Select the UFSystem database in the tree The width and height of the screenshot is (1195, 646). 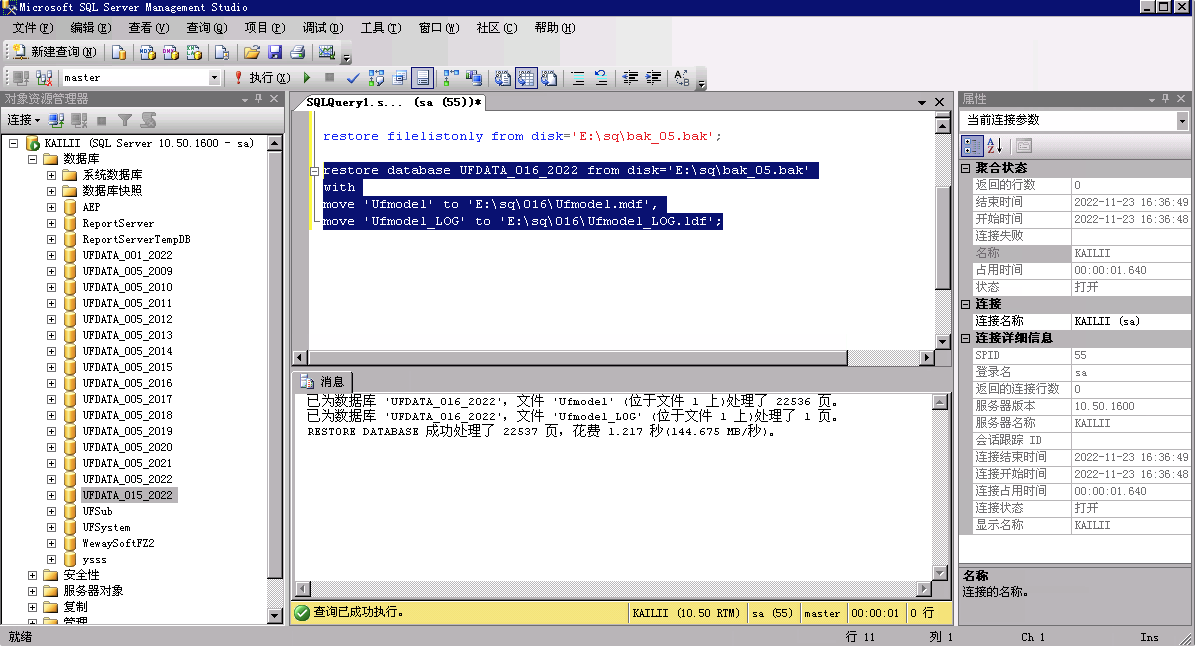pyautogui.click(x=106, y=527)
